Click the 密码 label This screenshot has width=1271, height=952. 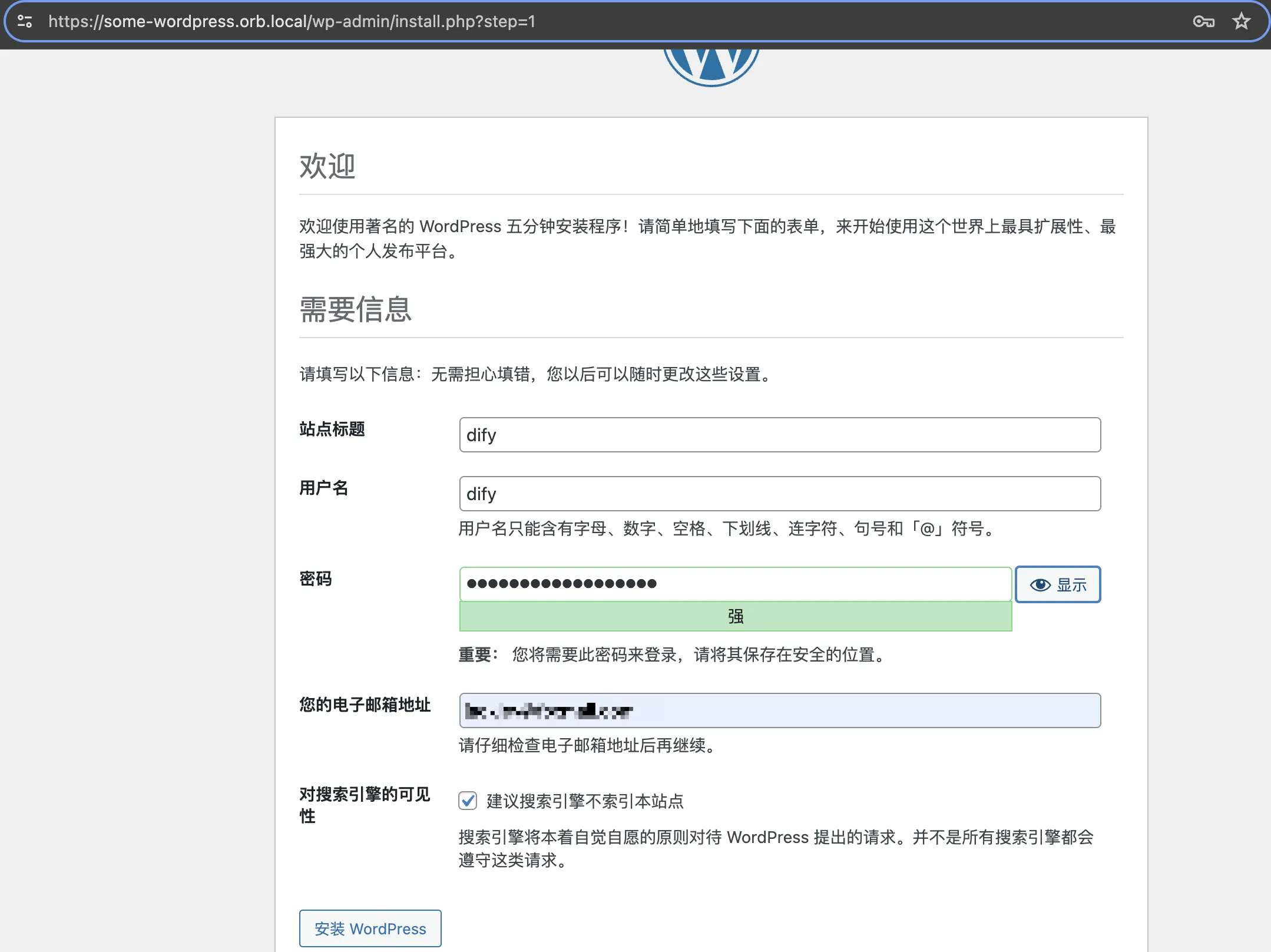click(x=316, y=579)
